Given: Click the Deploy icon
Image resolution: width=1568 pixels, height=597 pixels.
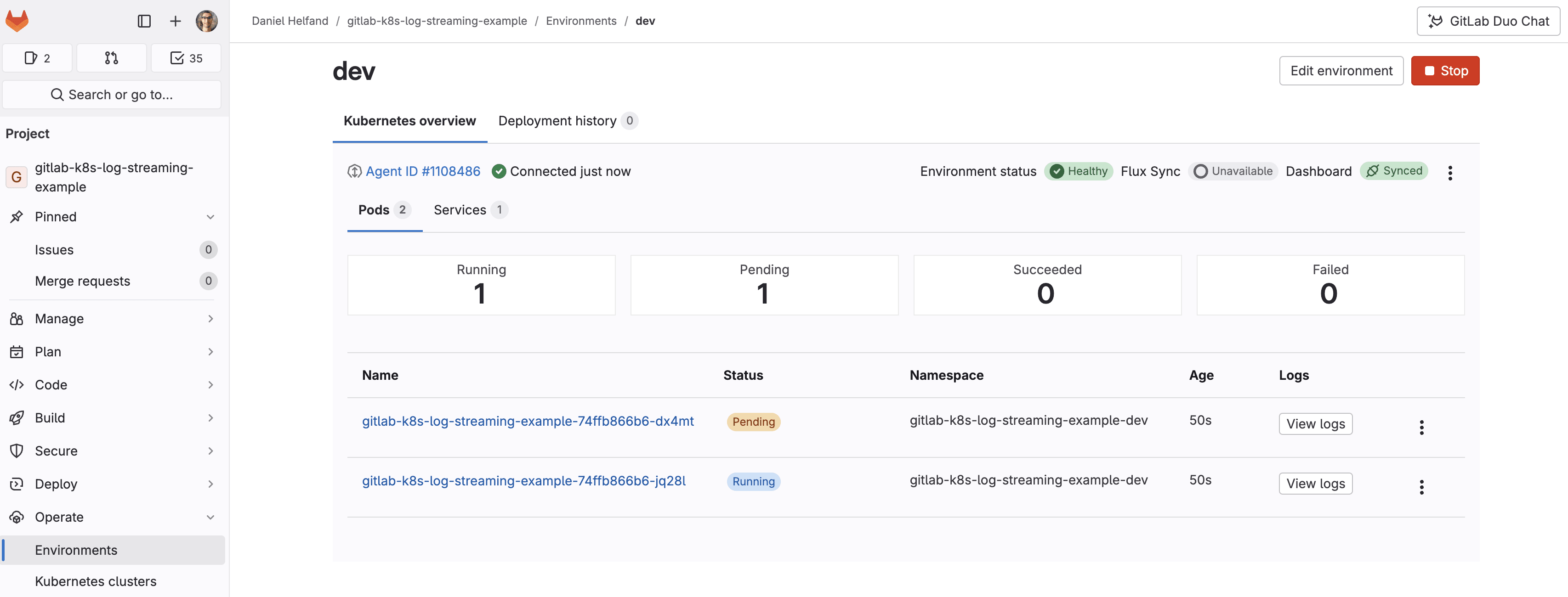Looking at the screenshot, I should tap(17, 484).
